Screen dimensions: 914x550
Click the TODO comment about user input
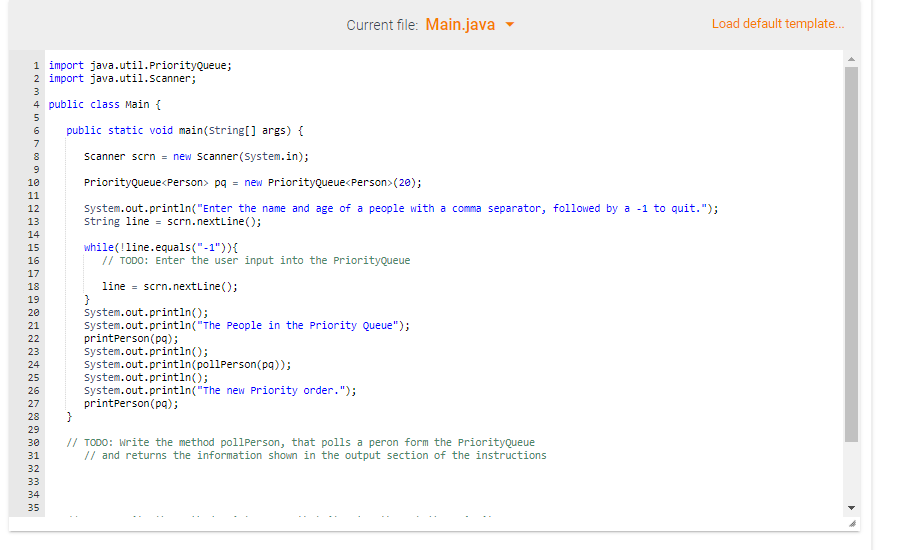[x=256, y=260]
